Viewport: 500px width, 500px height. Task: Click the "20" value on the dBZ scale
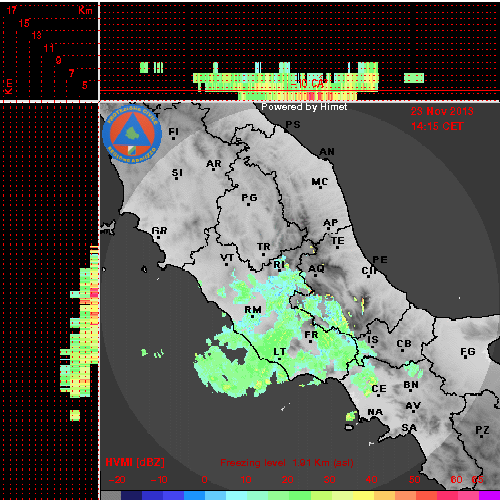pyautogui.click(x=287, y=480)
